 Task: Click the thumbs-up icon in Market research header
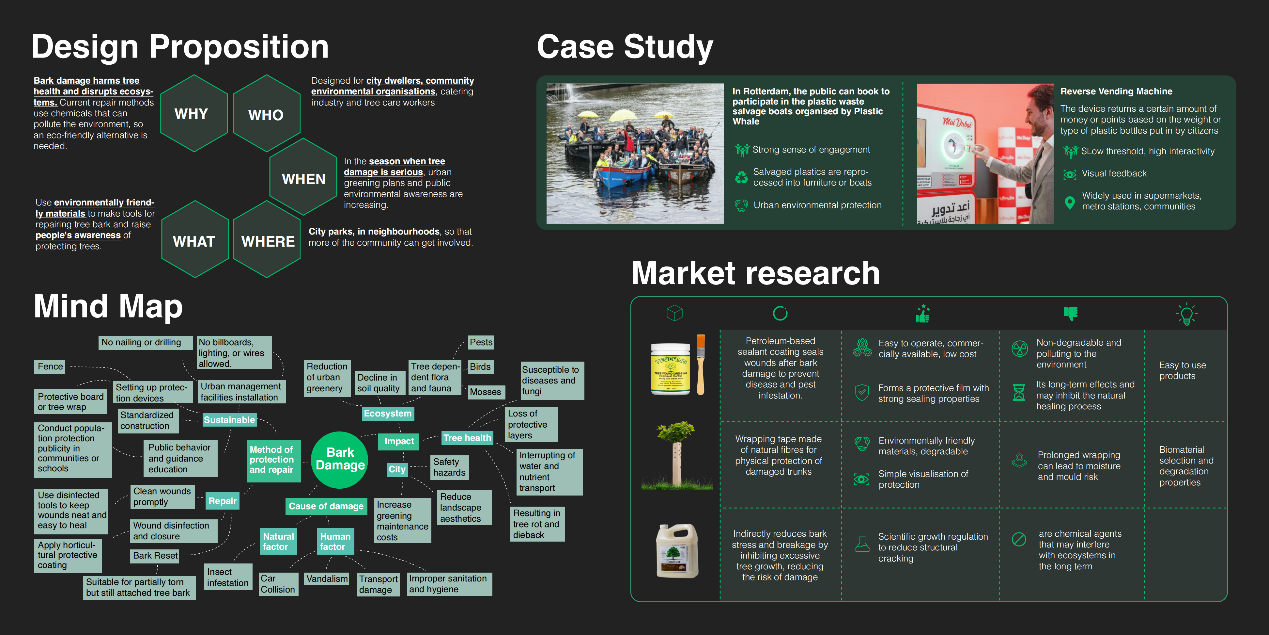point(921,313)
